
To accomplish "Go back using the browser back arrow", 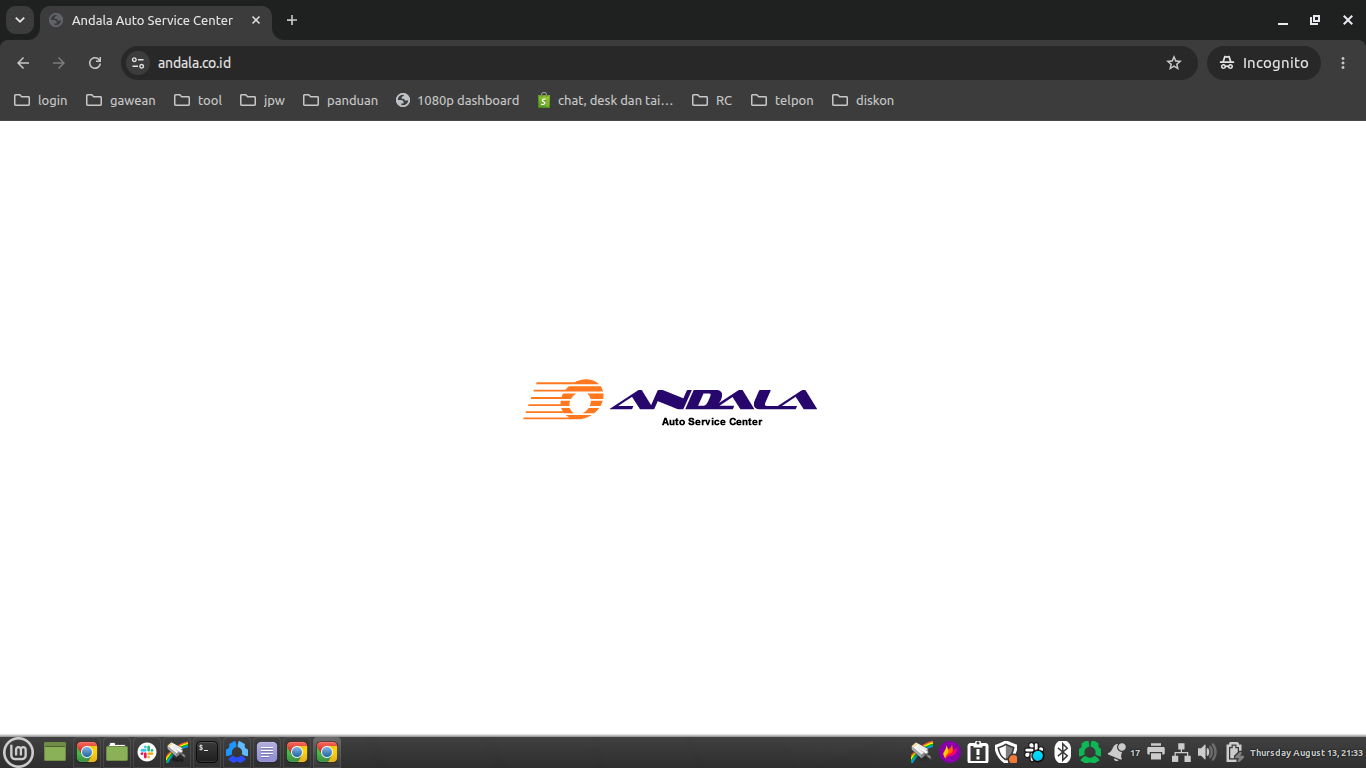I will tap(23, 63).
